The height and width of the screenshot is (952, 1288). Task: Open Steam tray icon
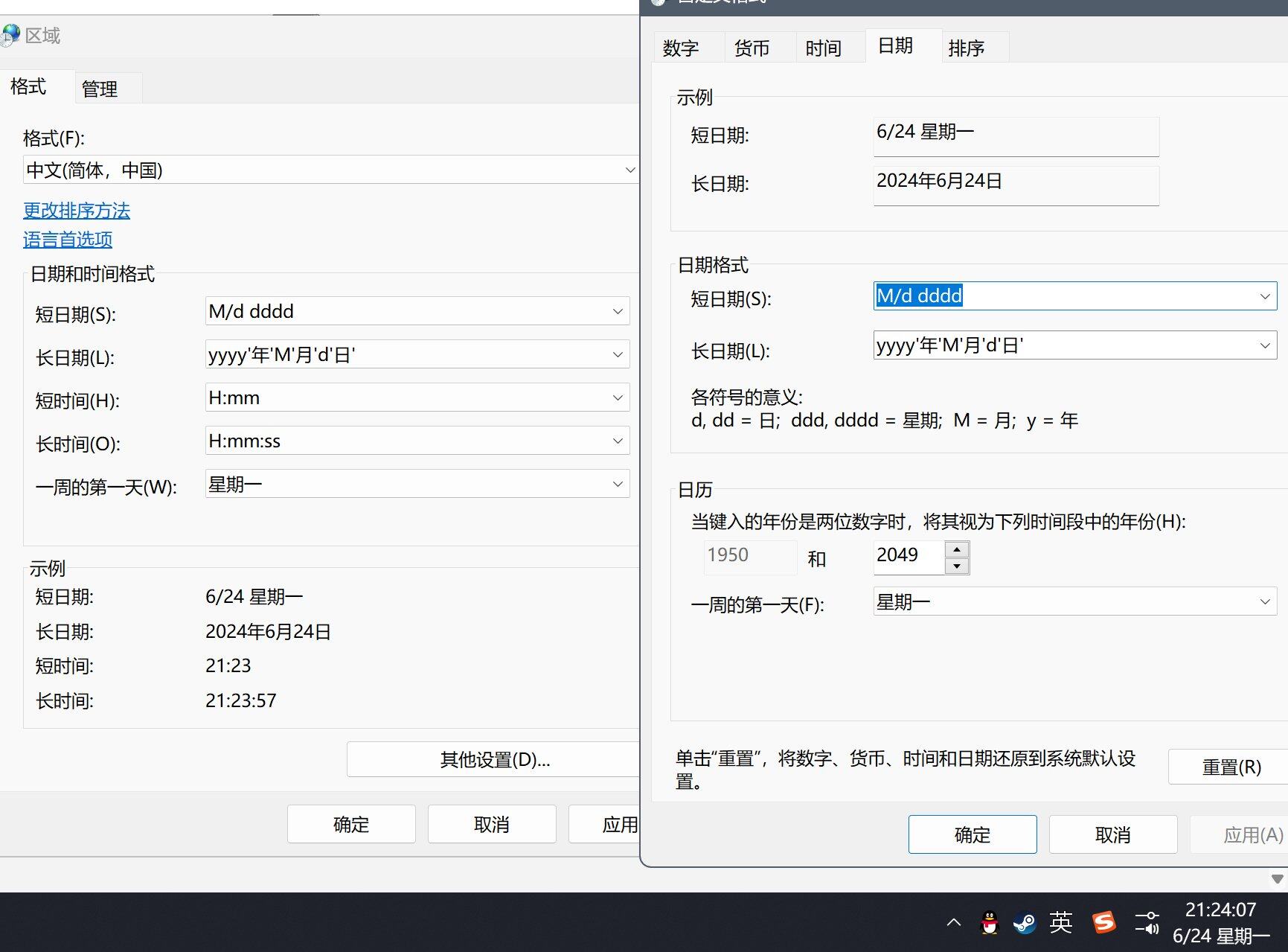pyautogui.click(x=1025, y=923)
